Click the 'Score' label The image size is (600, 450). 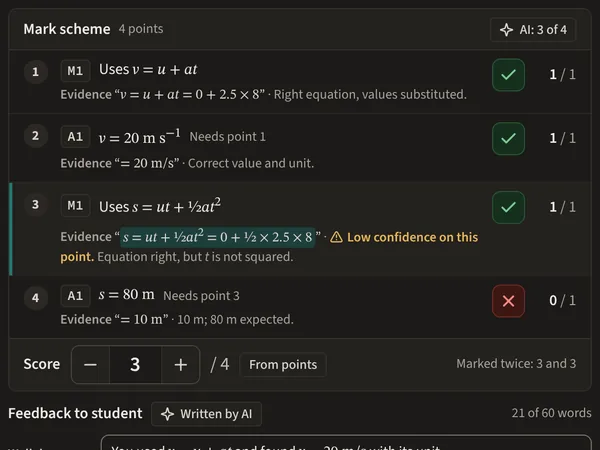tap(42, 364)
